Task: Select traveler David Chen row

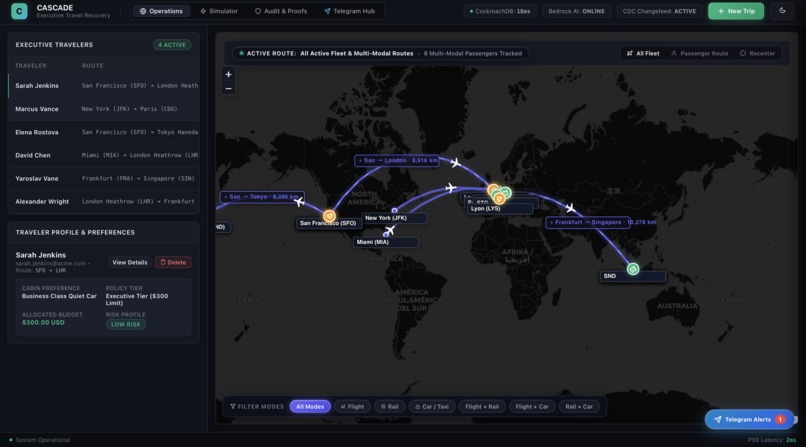Action: coord(104,155)
